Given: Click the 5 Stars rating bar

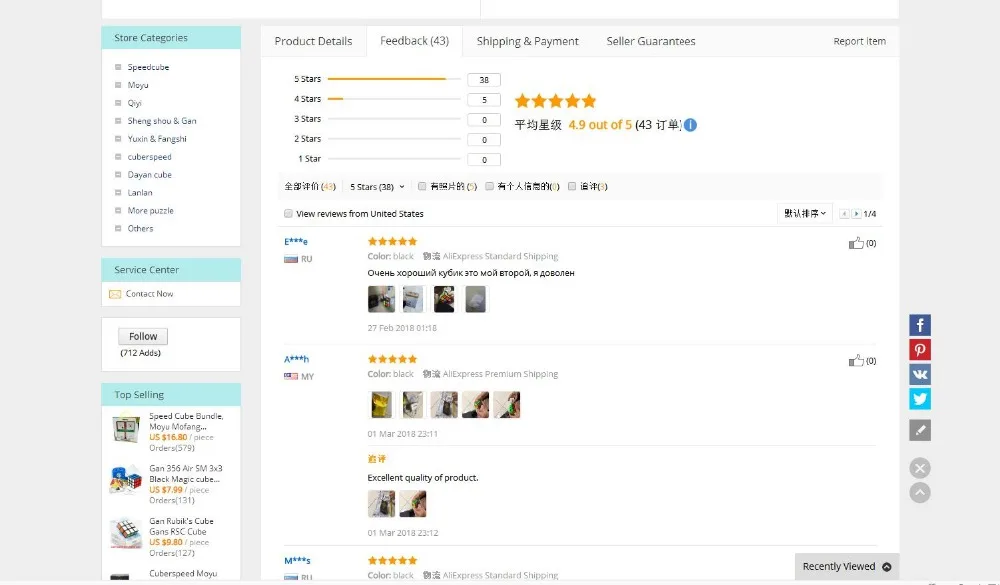Looking at the screenshot, I should [394, 79].
